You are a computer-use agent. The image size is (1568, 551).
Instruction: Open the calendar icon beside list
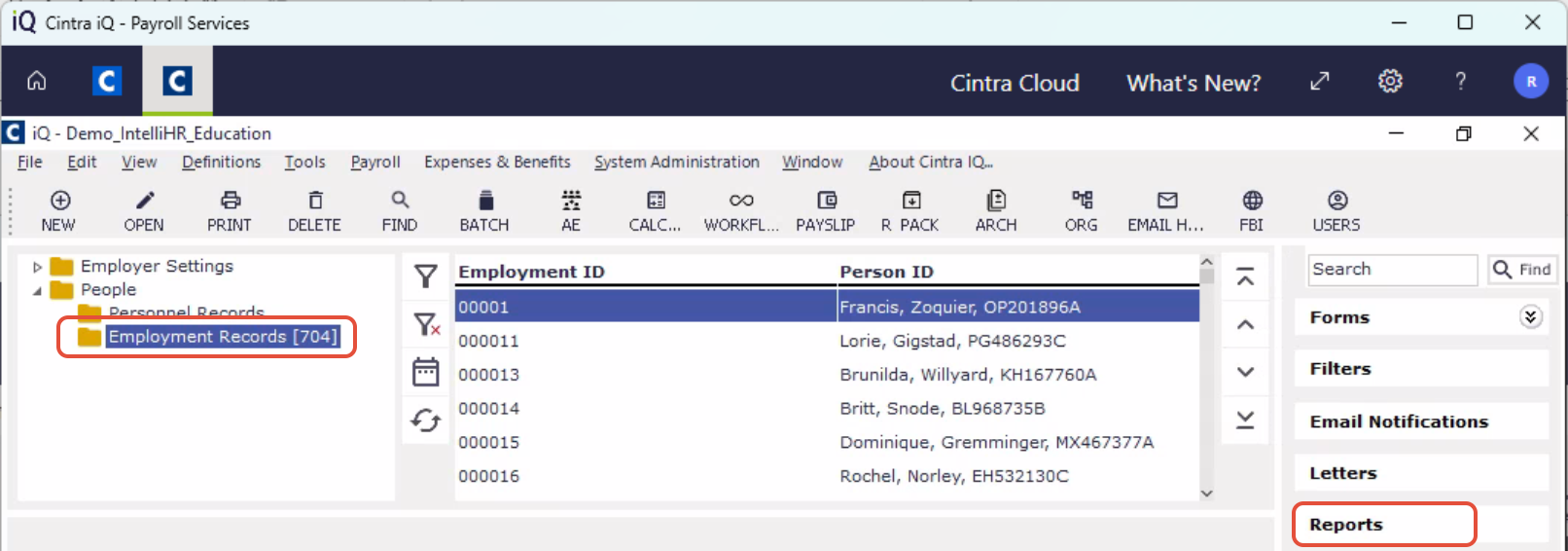click(x=425, y=372)
